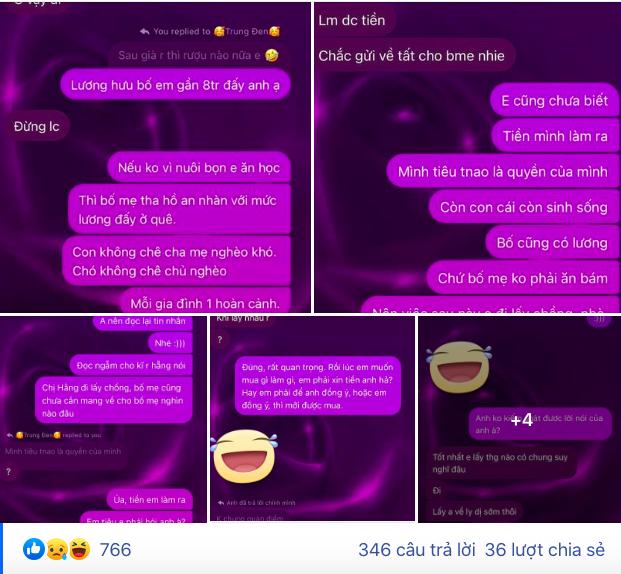Screen dimensions: 621x574
Task: Click the sad crying reaction icon
Action: [57, 549]
